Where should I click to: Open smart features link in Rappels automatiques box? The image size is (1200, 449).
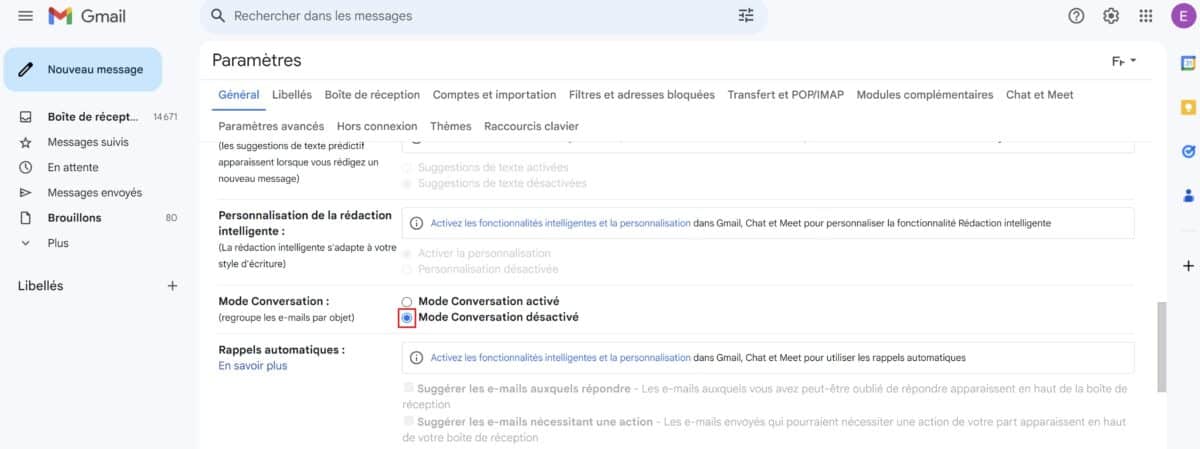click(x=560, y=357)
